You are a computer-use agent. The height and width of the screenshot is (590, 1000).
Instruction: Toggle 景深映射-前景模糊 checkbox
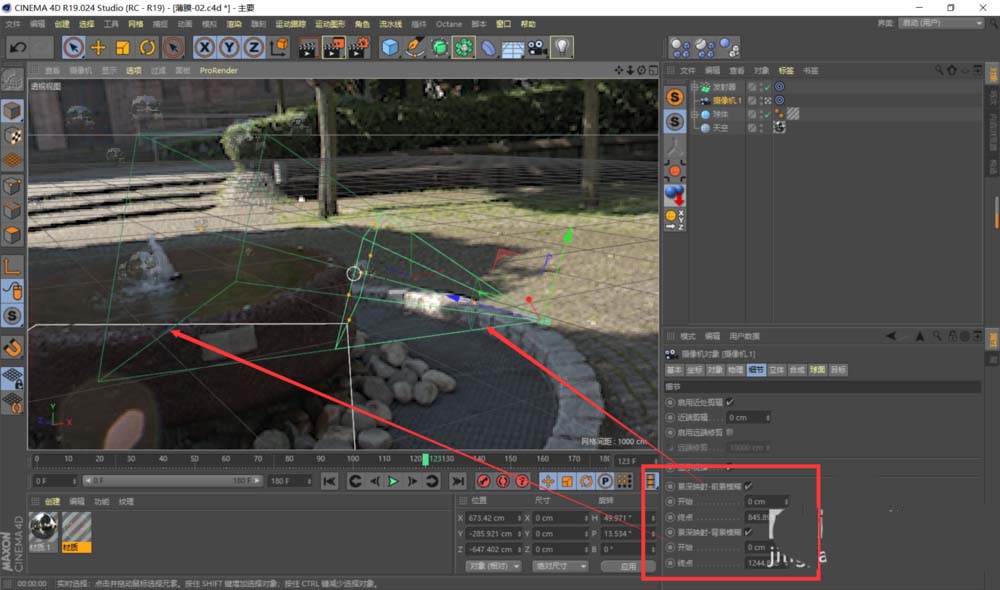tap(748, 486)
